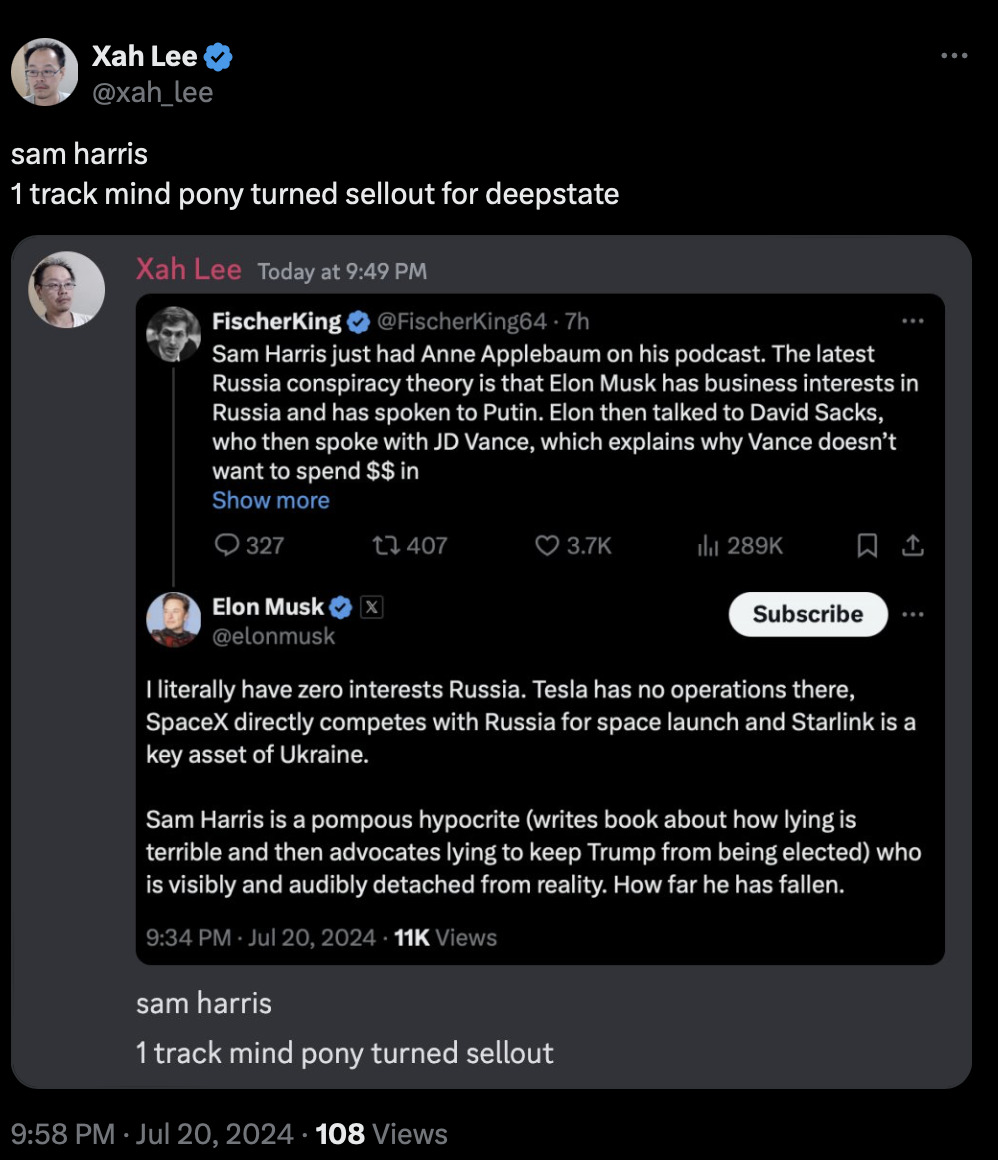Open the top-right tweet options ellipsis
Screen dimensions: 998x1160
coord(955,56)
